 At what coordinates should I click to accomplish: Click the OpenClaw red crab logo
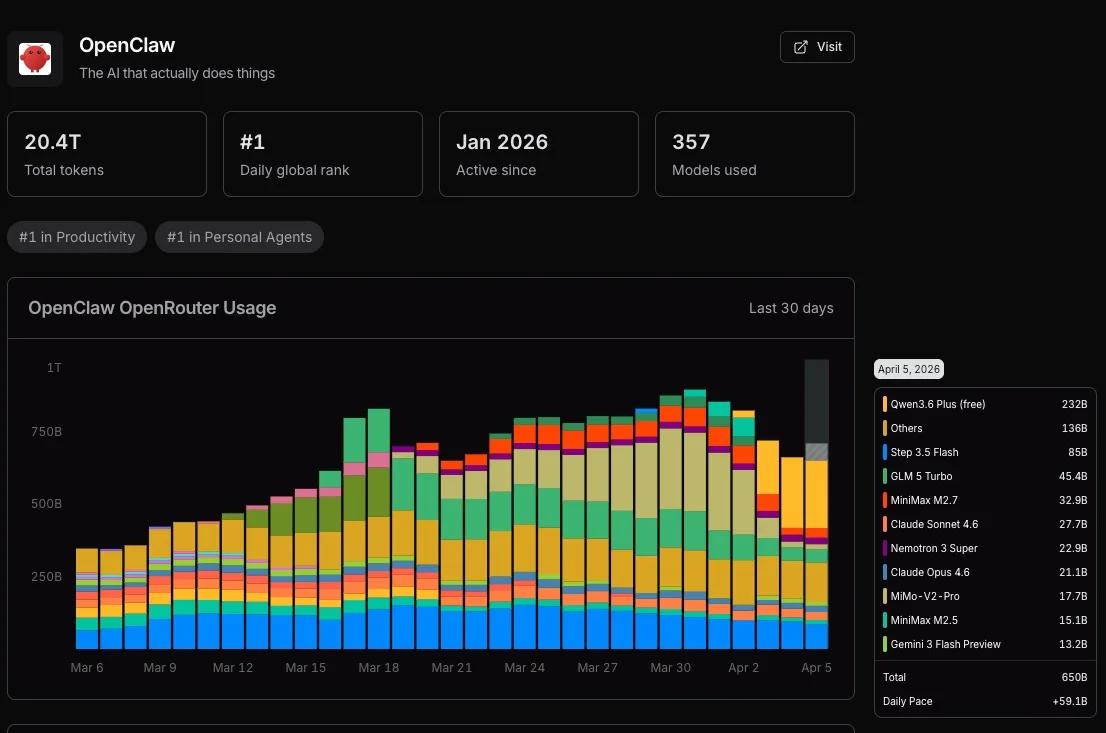point(34,58)
